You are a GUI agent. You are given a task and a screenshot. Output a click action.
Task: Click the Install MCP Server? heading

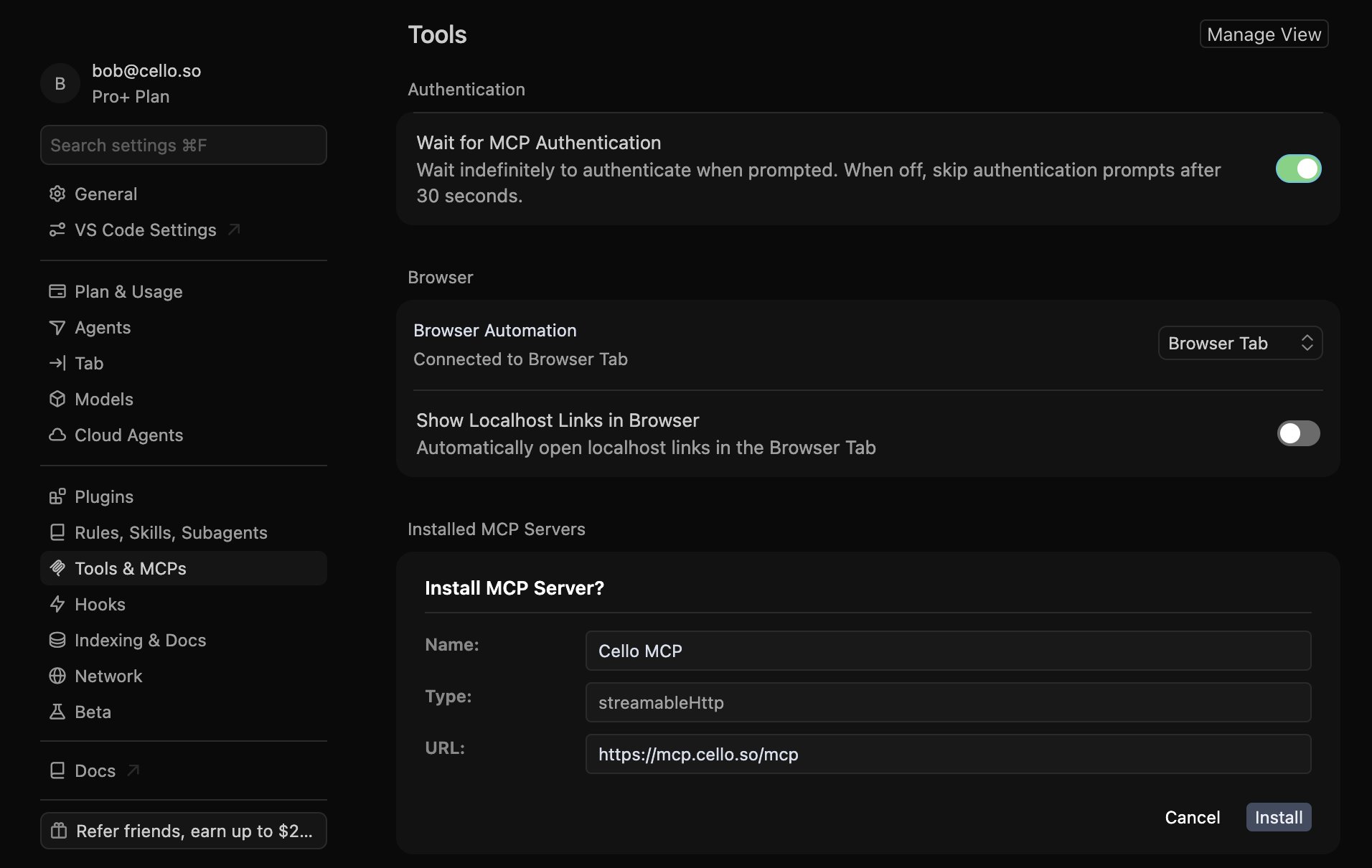(x=514, y=588)
